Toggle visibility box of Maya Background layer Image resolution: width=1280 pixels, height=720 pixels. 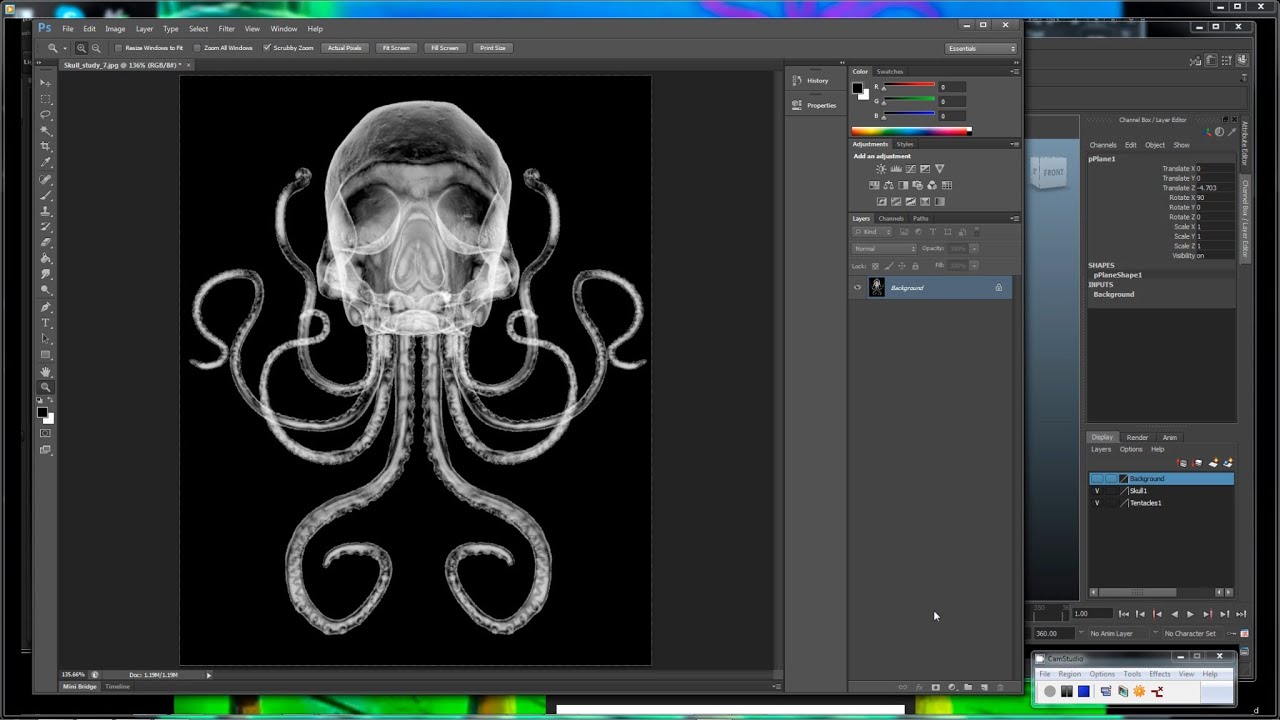pyautogui.click(x=1097, y=479)
